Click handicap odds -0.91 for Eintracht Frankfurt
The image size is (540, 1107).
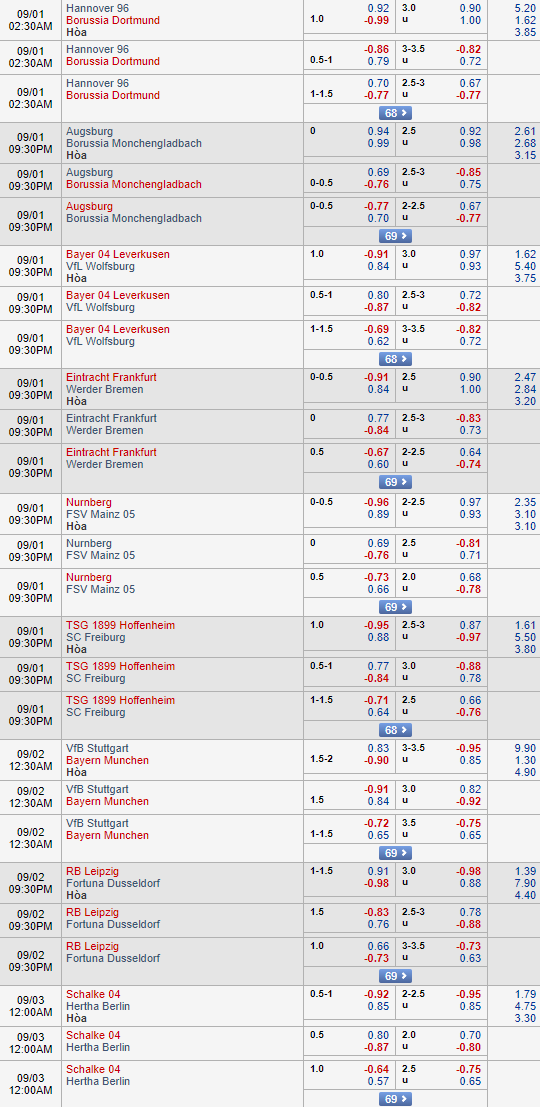pos(377,377)
